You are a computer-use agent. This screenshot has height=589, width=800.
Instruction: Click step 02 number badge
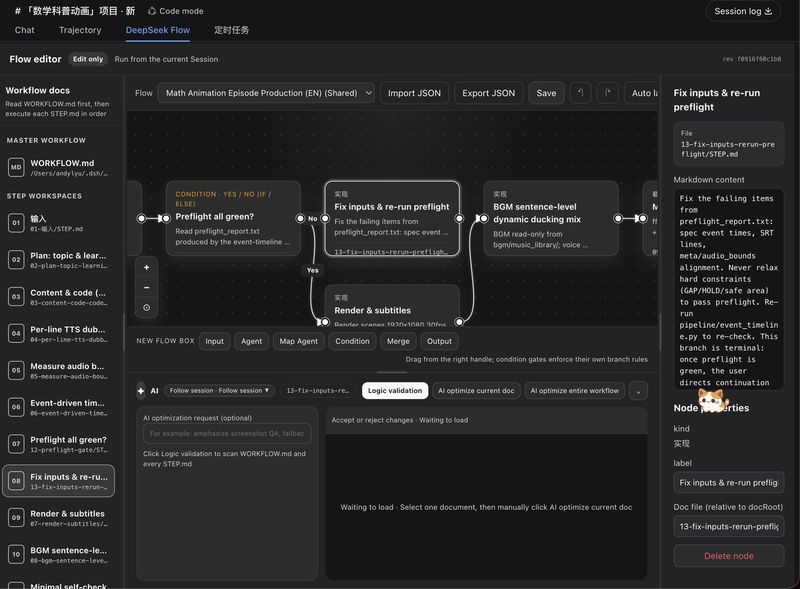click(16, 260)
